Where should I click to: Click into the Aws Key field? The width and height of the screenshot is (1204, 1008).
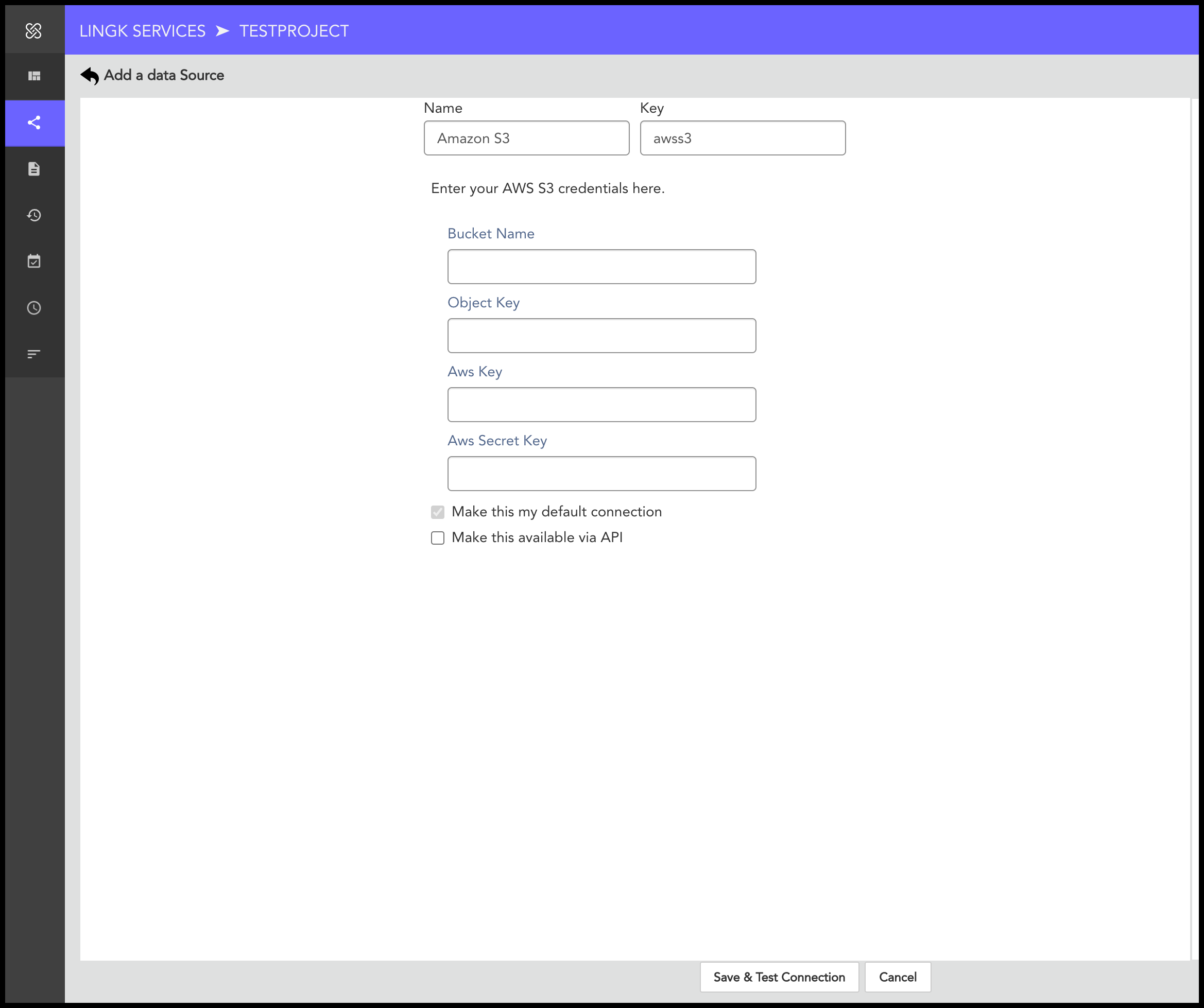pyautogui.click(x=601, y=405)
